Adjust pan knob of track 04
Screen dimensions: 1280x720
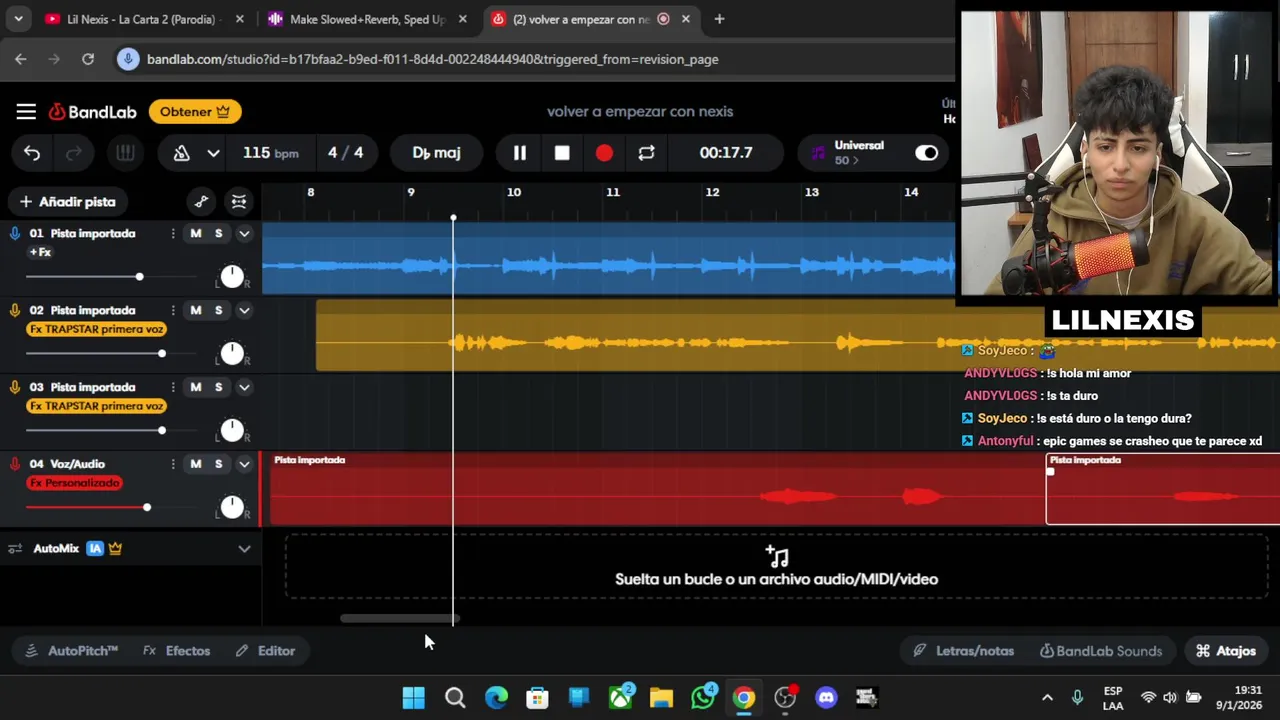[232, 507]
